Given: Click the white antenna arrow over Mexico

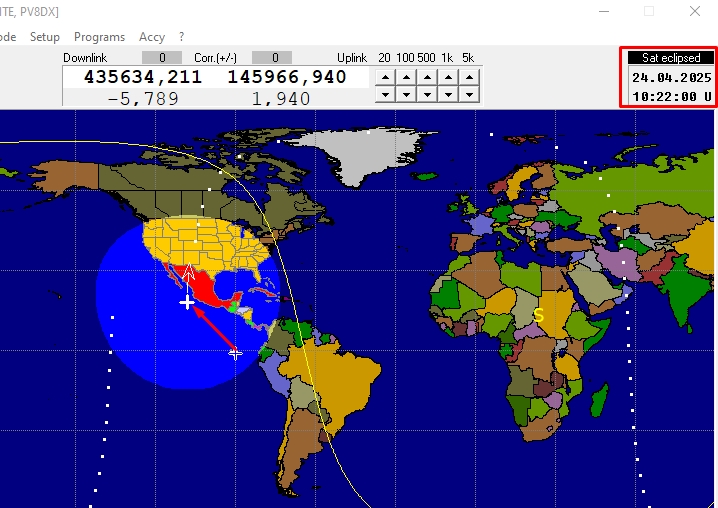Looking at the screenshot, I should click(x=189, y=272).
